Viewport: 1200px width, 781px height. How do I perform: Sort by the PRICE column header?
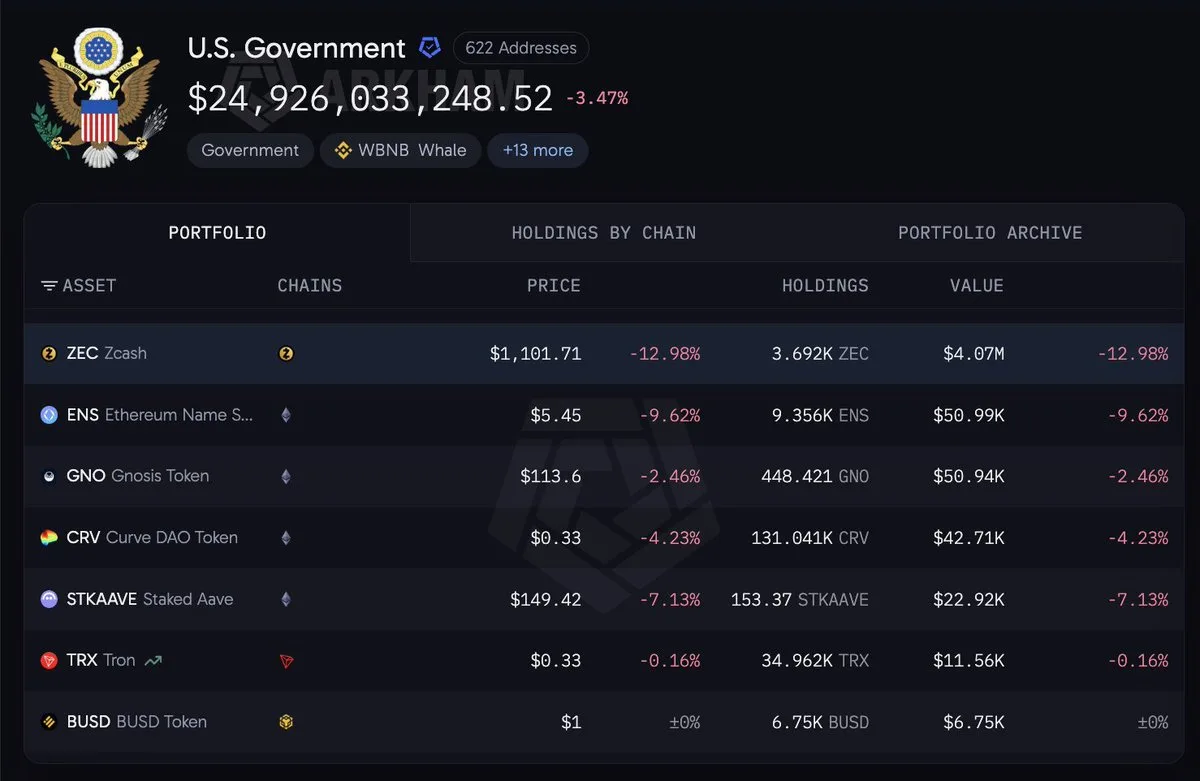554,286
